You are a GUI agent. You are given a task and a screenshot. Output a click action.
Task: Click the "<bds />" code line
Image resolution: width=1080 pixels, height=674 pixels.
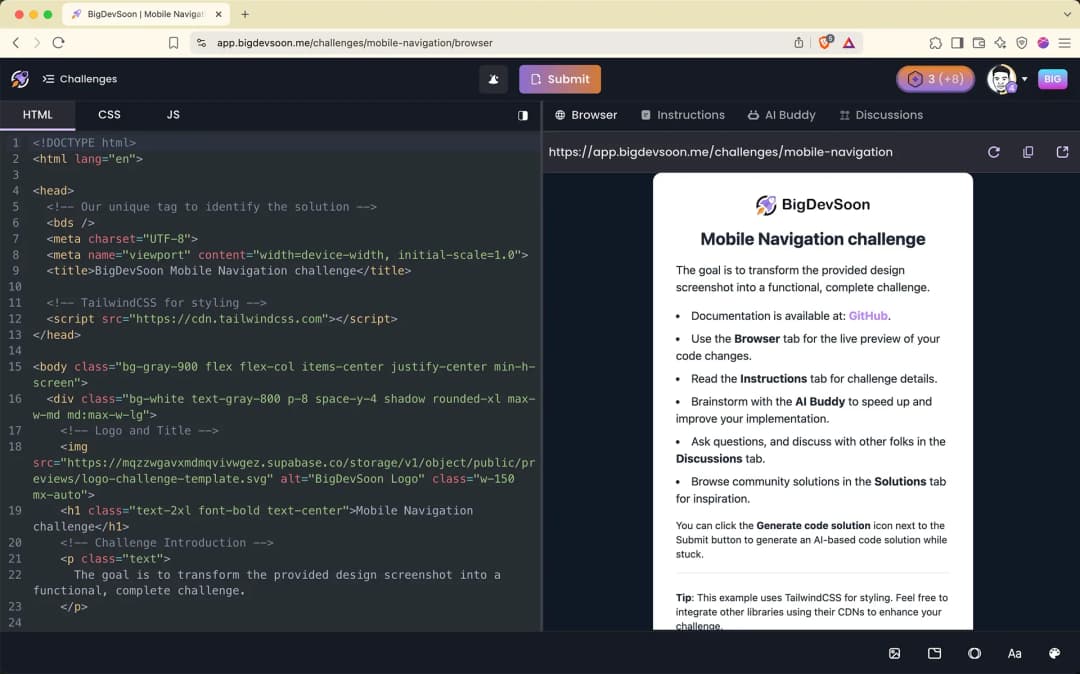[x=70, y=222]
